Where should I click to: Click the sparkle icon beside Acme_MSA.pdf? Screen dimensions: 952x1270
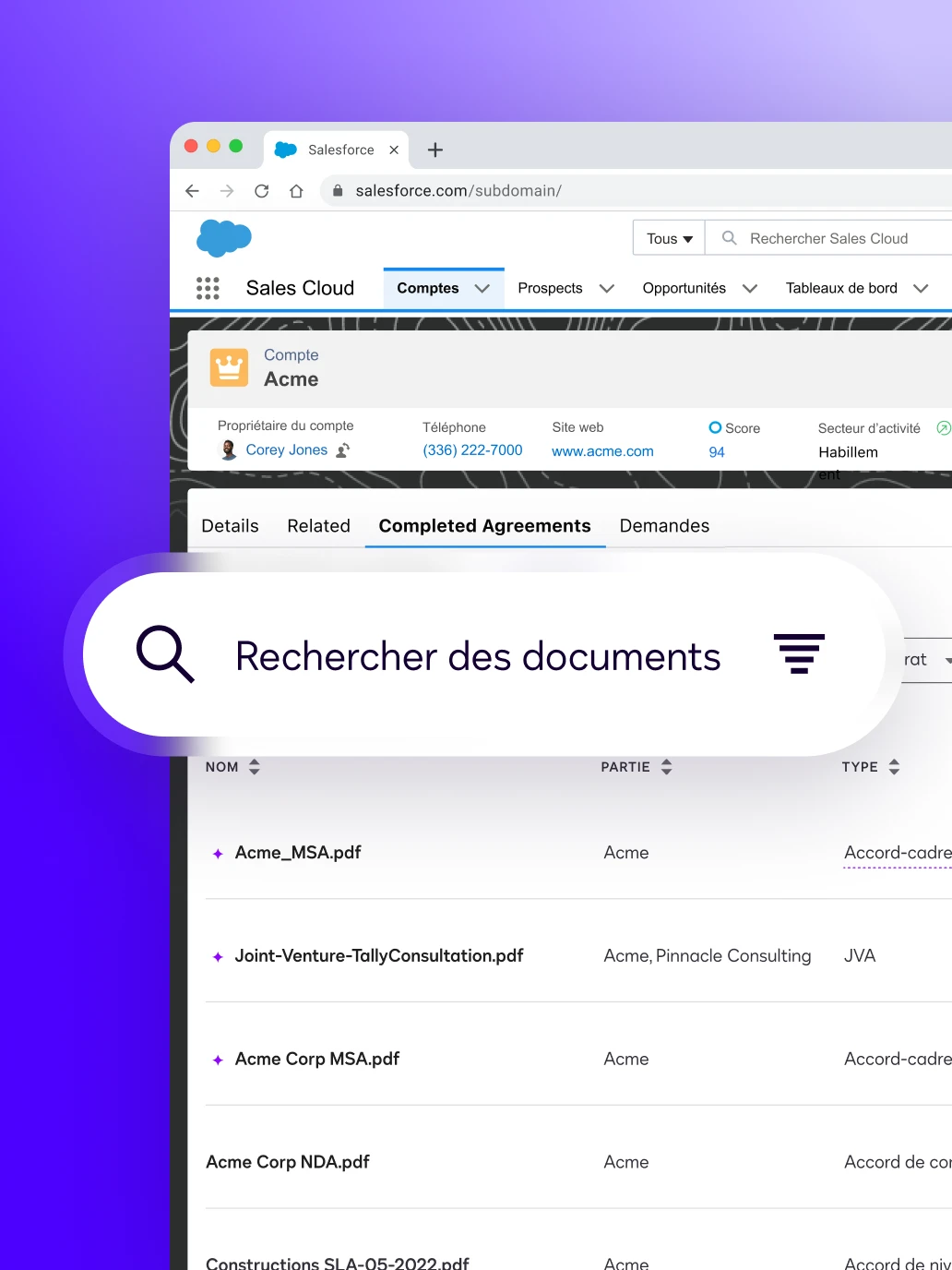[218, 854]
